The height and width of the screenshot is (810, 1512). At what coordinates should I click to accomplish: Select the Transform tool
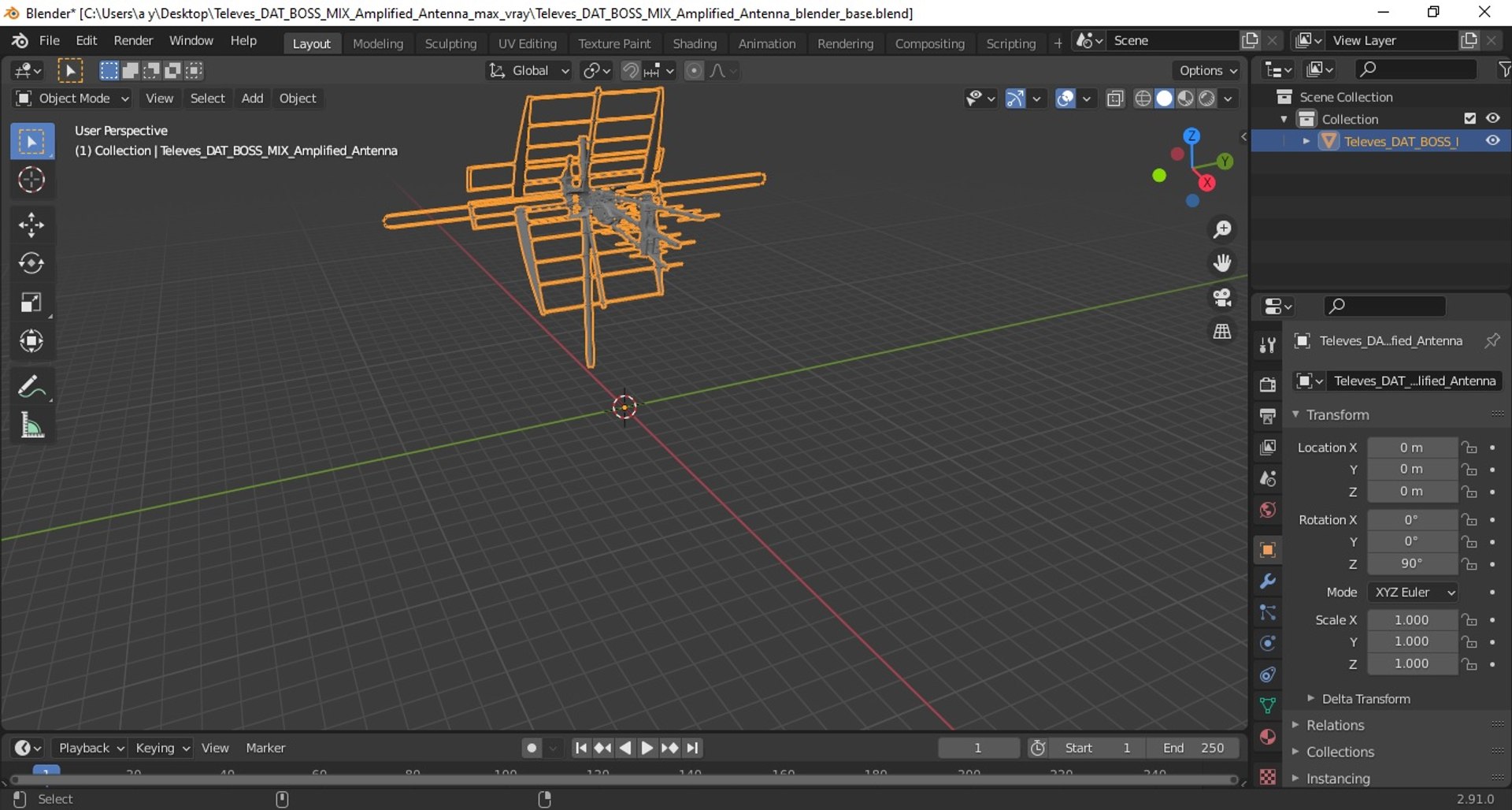(x=31, y=341)
